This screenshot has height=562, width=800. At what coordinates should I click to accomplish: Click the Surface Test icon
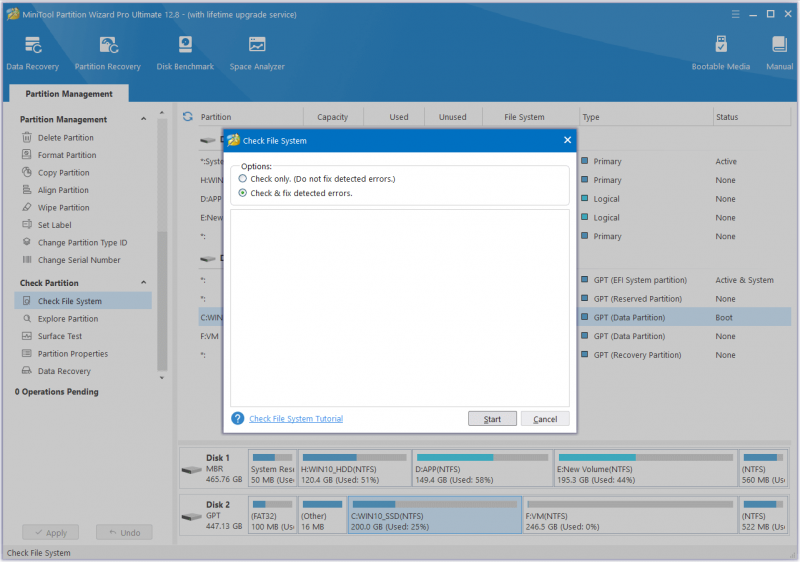pos(27,336)
